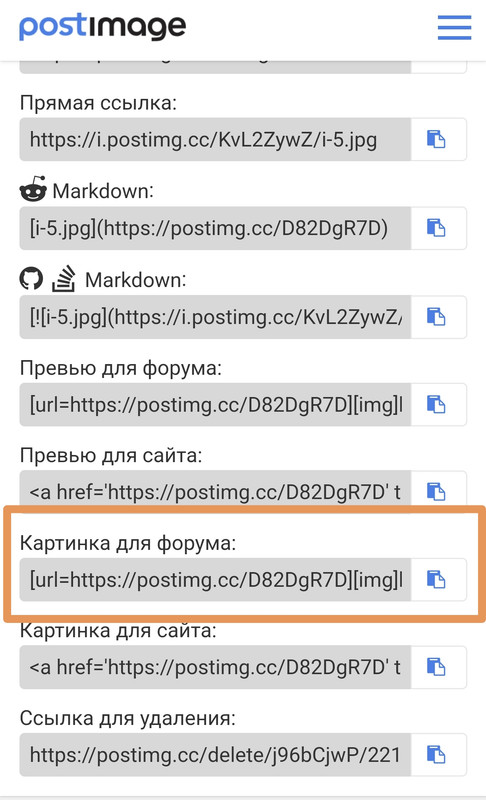Open the hamburger menu
The height and width of the screenshot is (800, 486).
point(454,27)
